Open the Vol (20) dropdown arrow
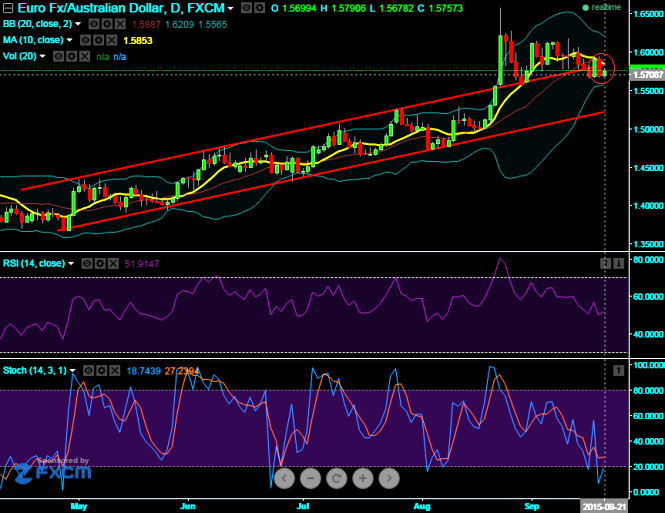 point(42,56)
